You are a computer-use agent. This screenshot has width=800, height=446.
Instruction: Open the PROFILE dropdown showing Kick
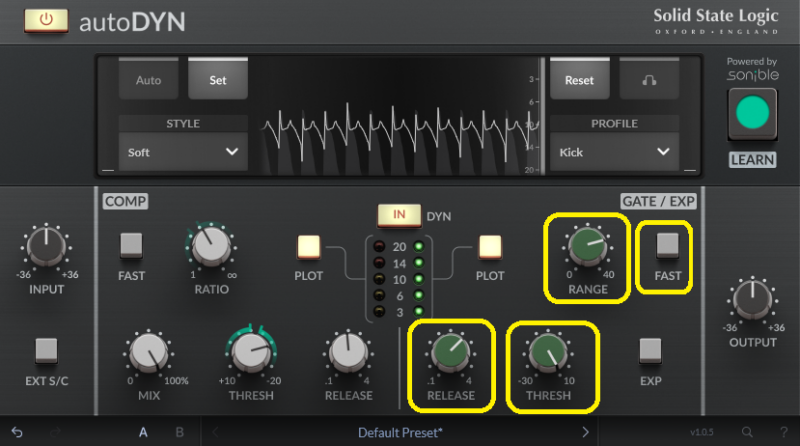click(x=613, y=152)
